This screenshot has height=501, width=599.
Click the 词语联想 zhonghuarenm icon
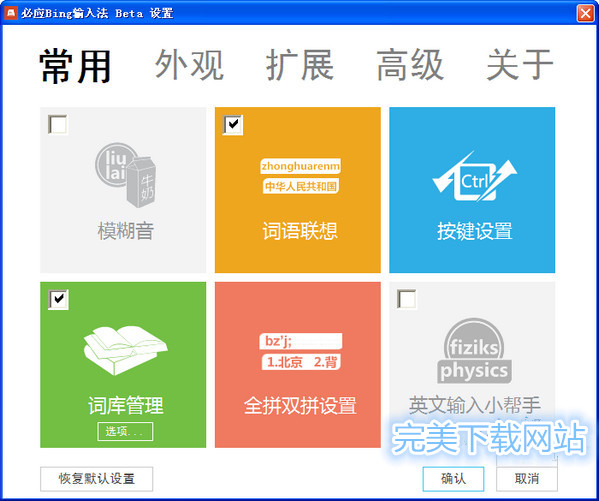[300, 176]
